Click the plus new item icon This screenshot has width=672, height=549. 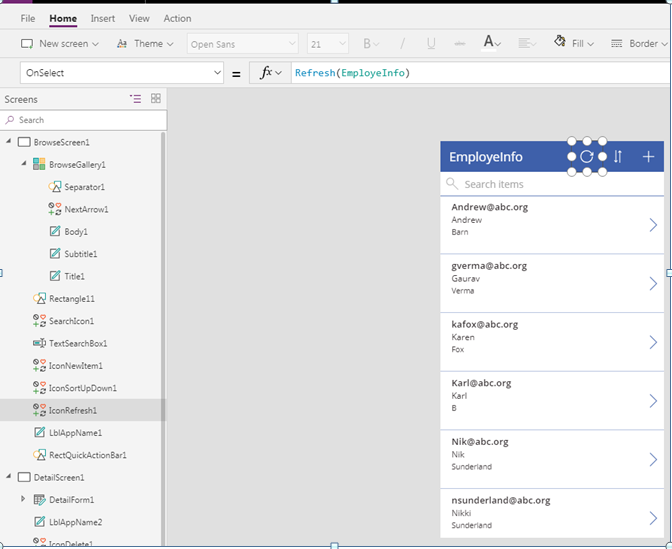coord(648,156)
